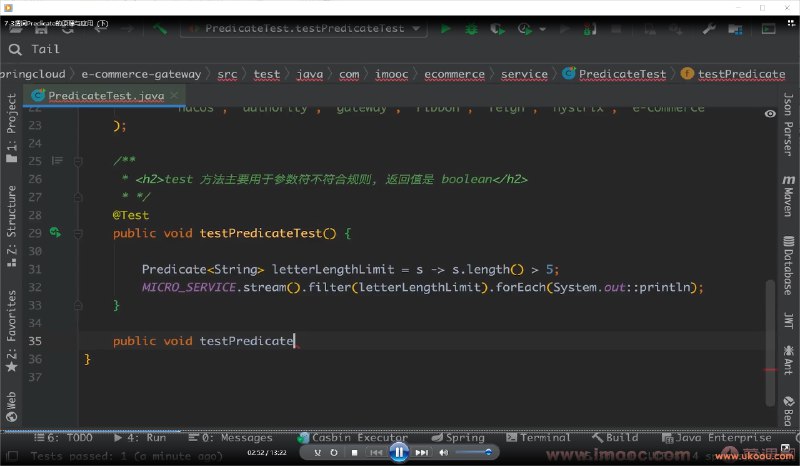Screen dimensions: 800x466
Task: Open the Database tool window
Action: point(789,265)
